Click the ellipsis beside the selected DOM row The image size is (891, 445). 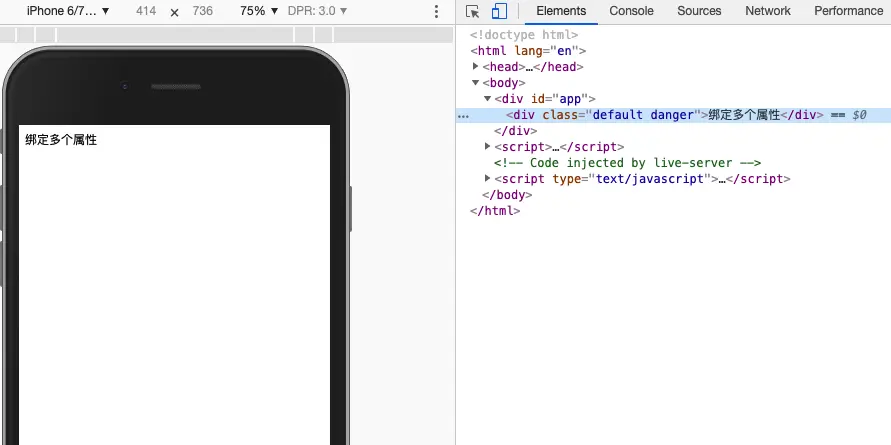point(464,115)
